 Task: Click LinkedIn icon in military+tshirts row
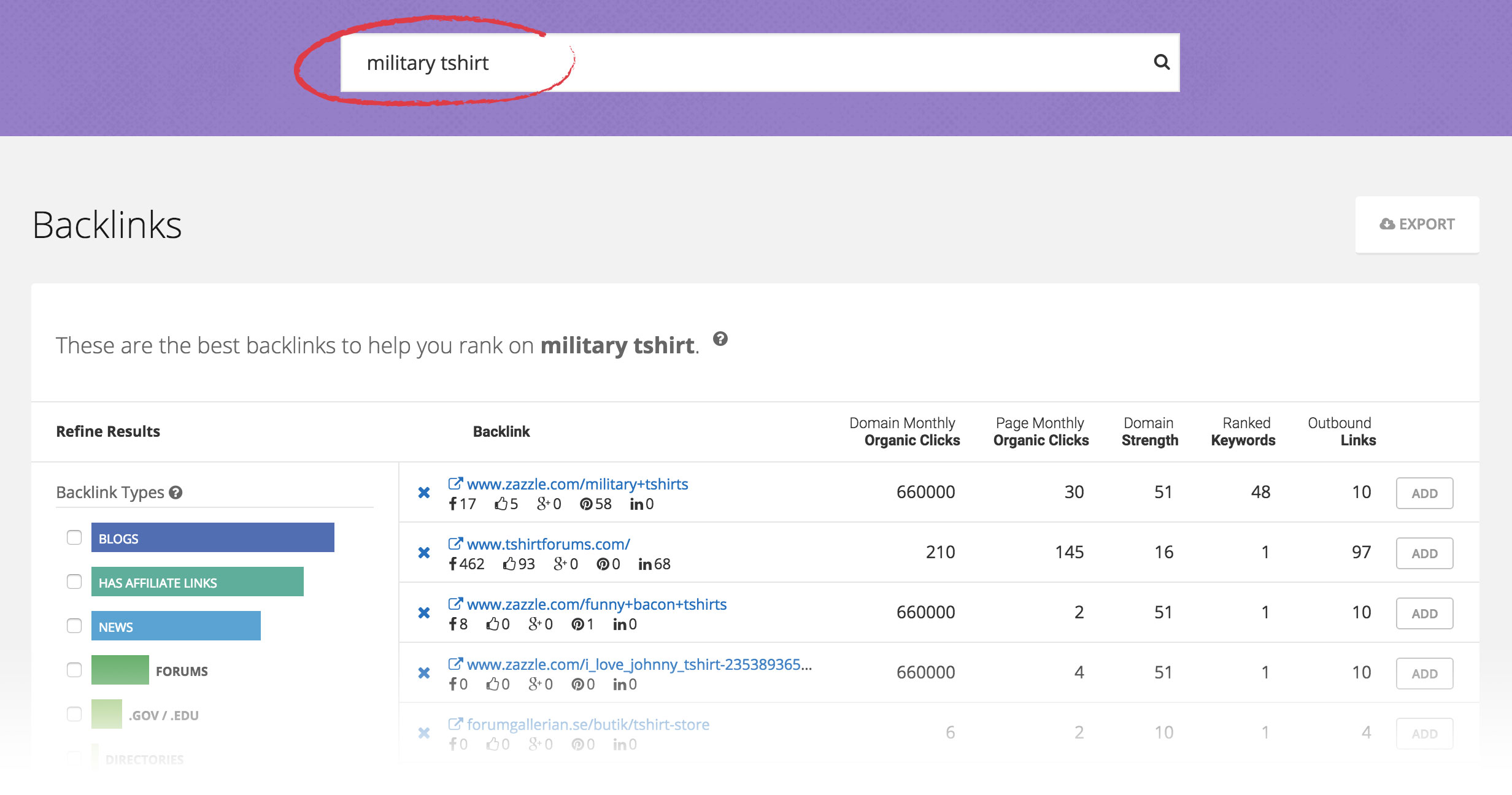(637, 504)
